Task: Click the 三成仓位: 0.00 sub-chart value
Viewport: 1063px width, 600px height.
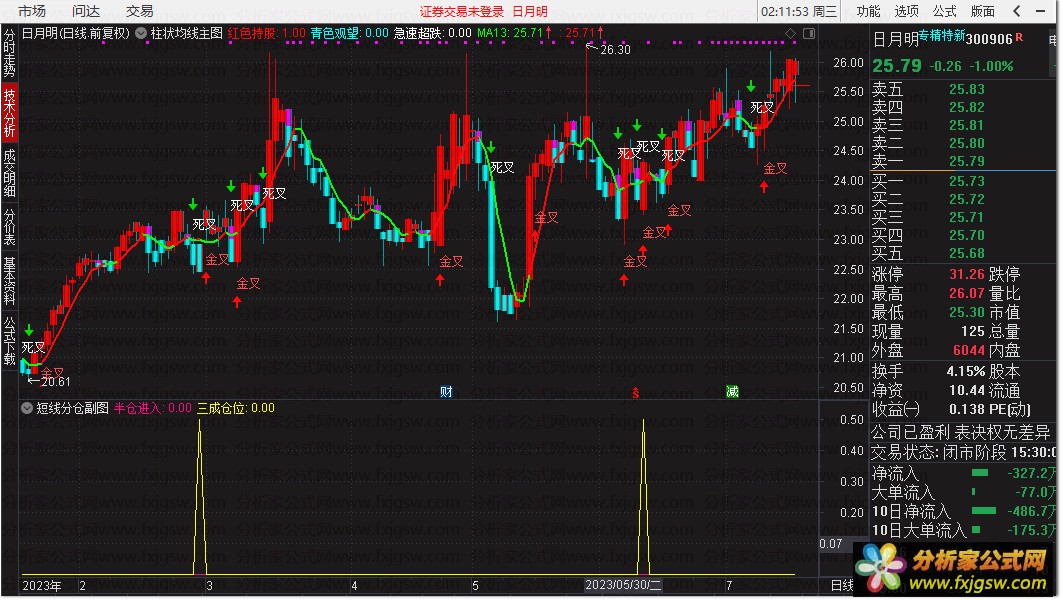Action: (236, 408)
